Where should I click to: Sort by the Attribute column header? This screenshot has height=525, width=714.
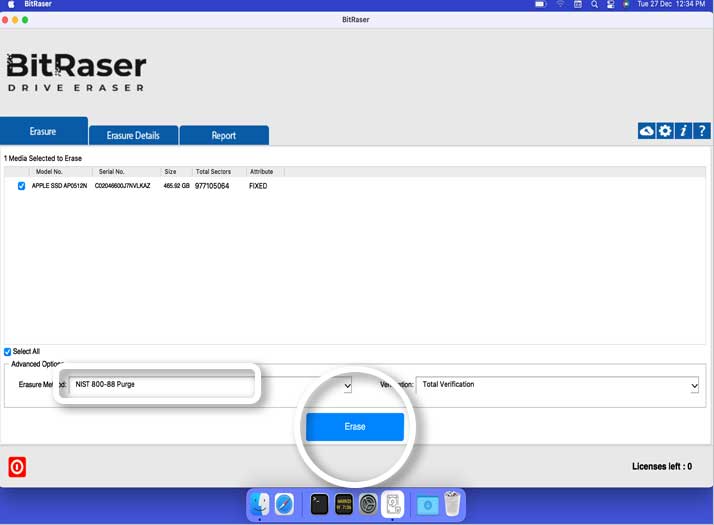click(261, 172)
